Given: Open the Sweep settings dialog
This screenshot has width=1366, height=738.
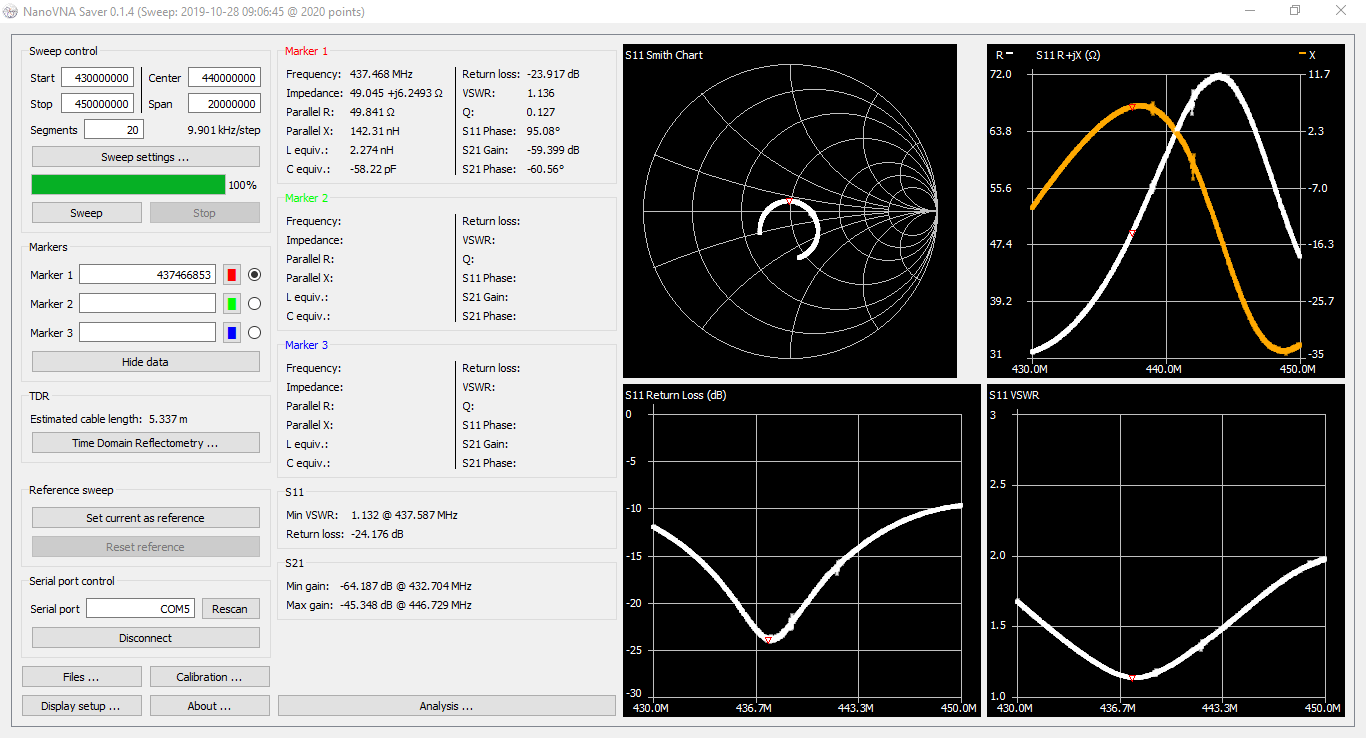Looking at the screenshot, I should pyautogui.click(x=145, y=156).
